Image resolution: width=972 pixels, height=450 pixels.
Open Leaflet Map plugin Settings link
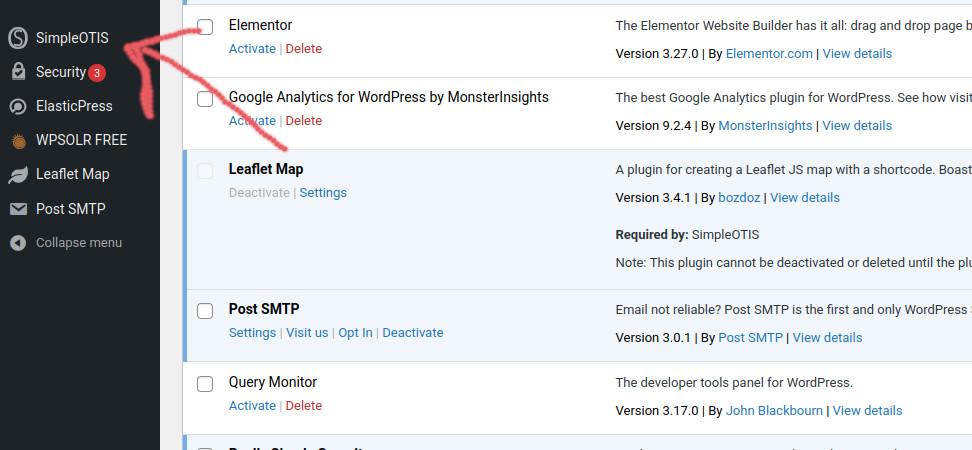323,193
